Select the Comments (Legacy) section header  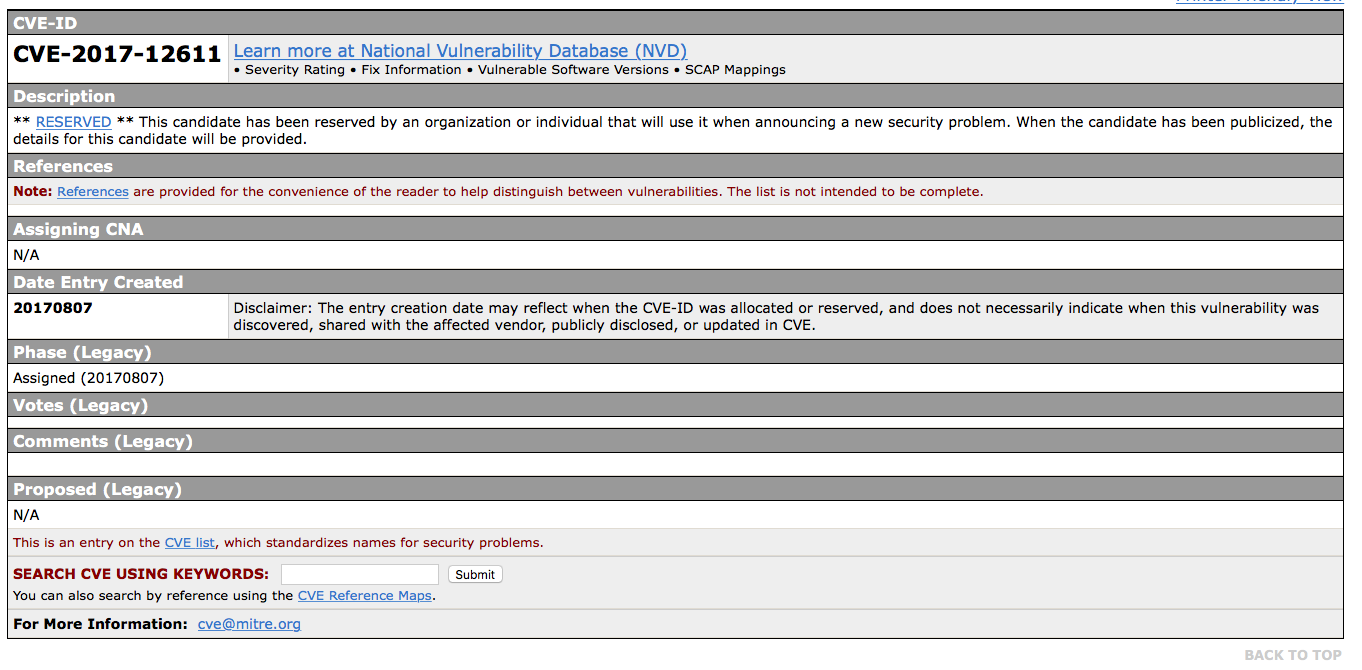click(102, 441)
